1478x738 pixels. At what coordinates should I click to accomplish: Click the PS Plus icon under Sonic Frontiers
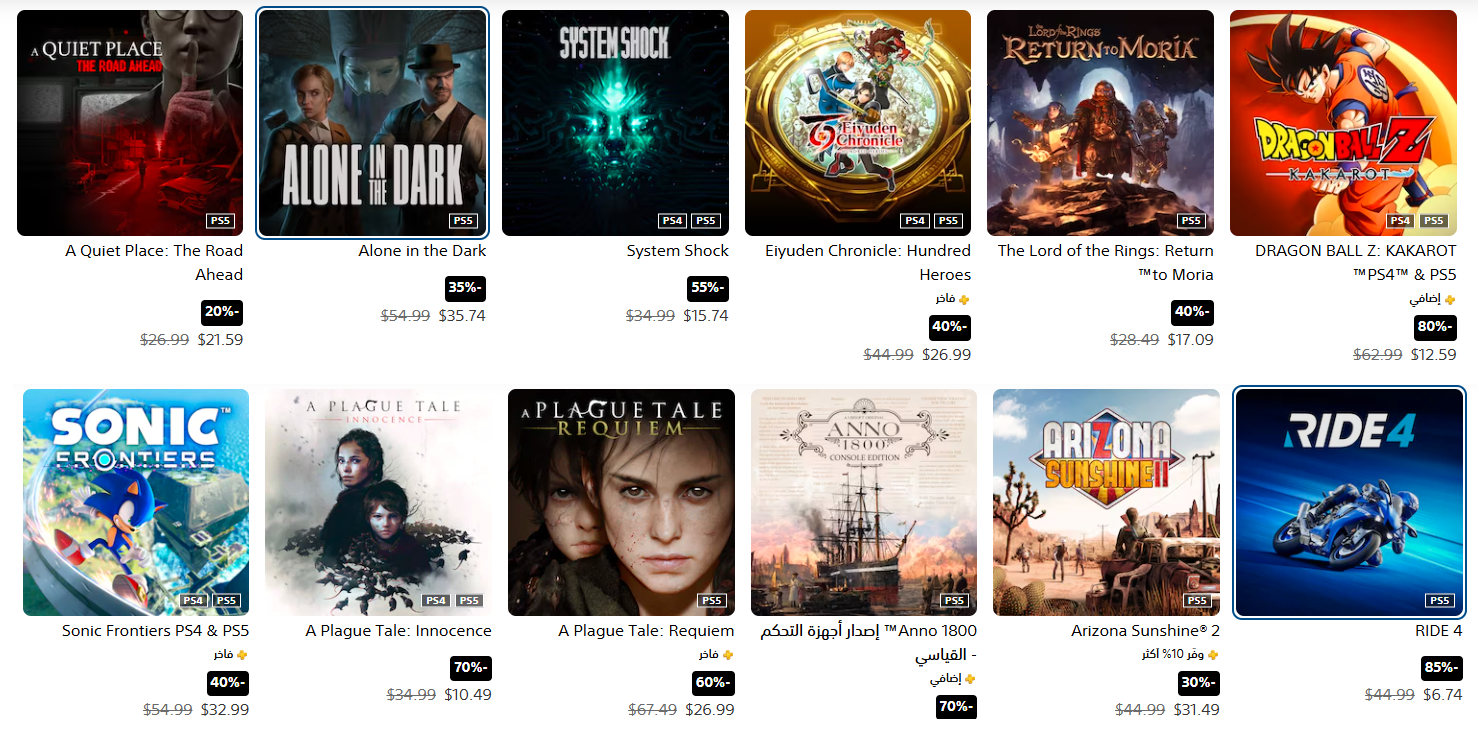(243, 655)
